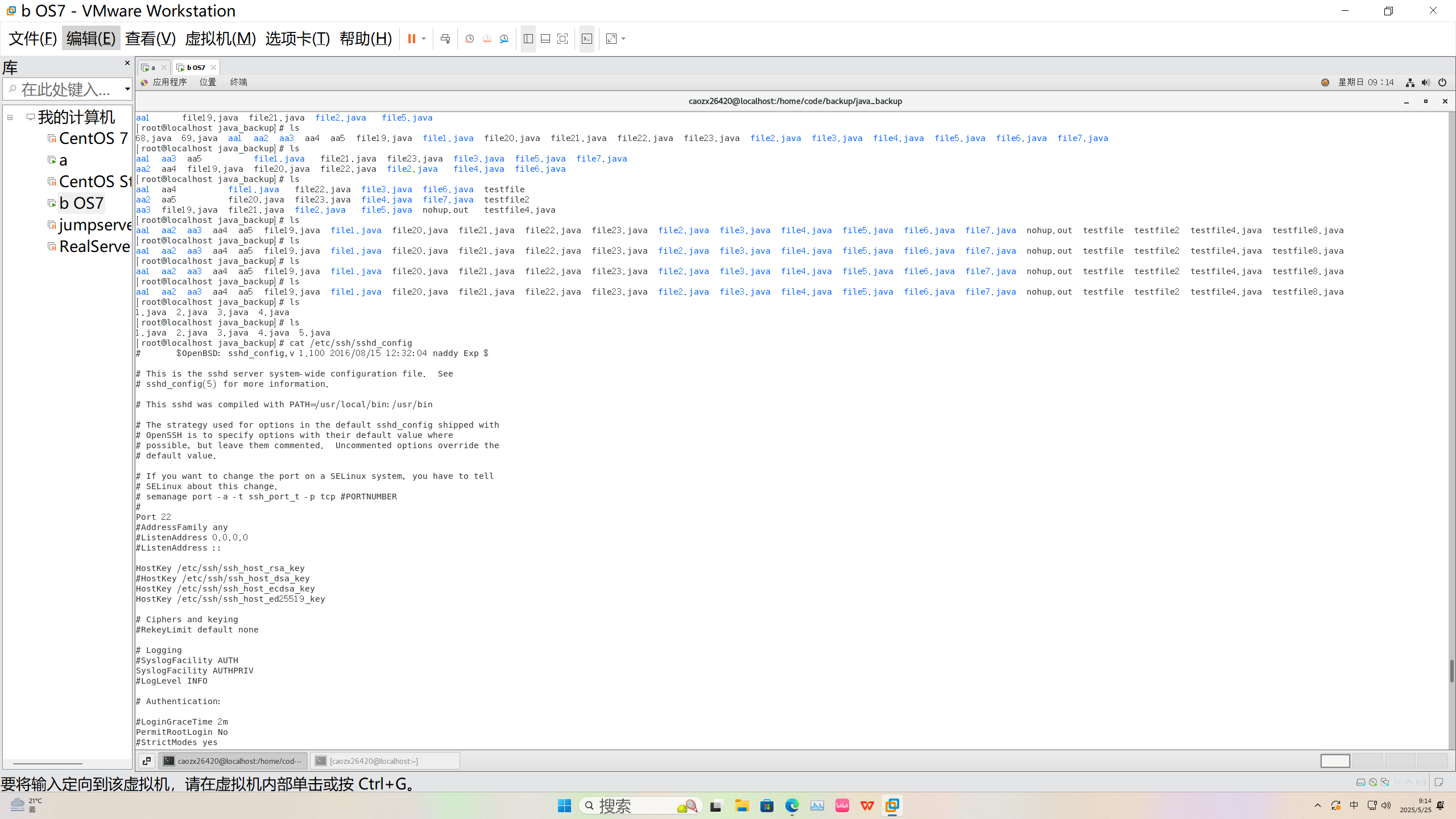Enter full screen mode

pyautogui.click(x=562, y=39)
